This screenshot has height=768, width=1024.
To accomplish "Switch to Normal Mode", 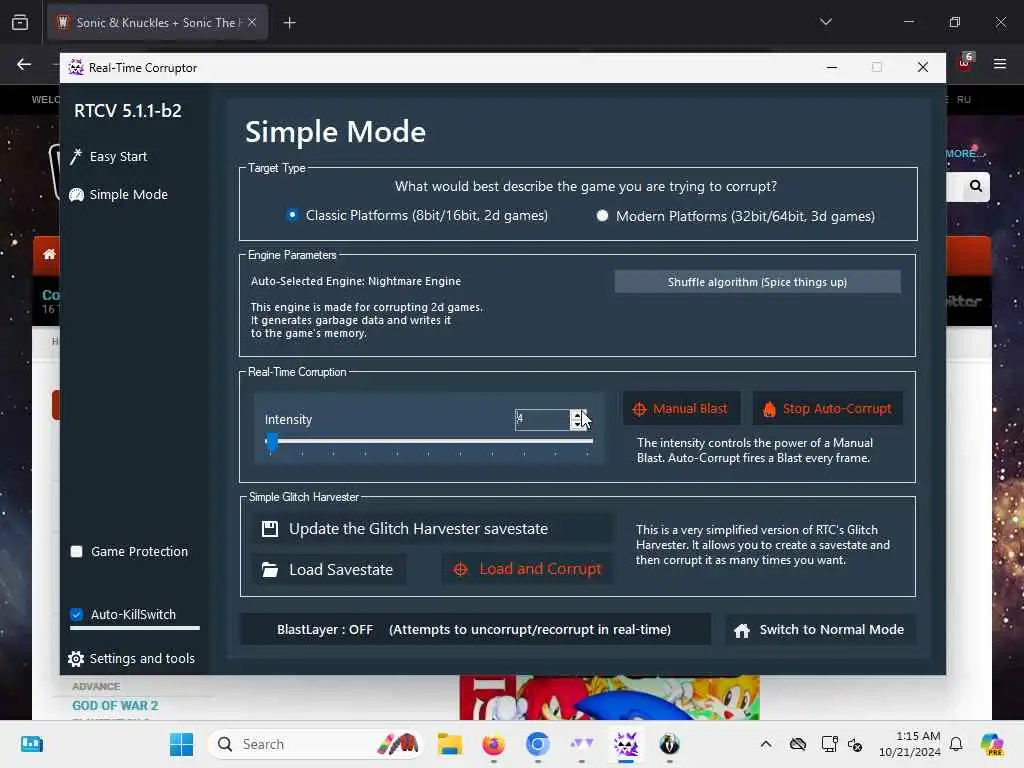I will [x=820, y=630].
